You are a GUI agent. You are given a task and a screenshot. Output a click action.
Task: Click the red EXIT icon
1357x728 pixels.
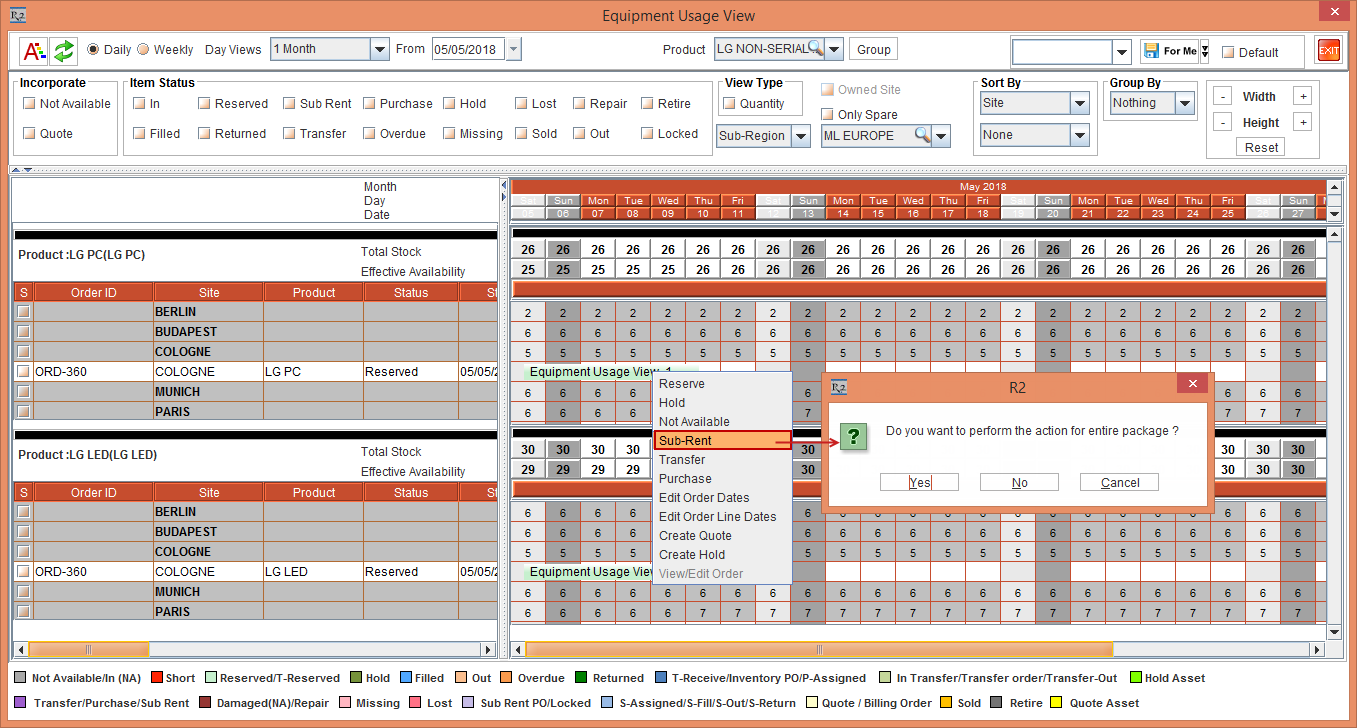[x=1328, y=51]
